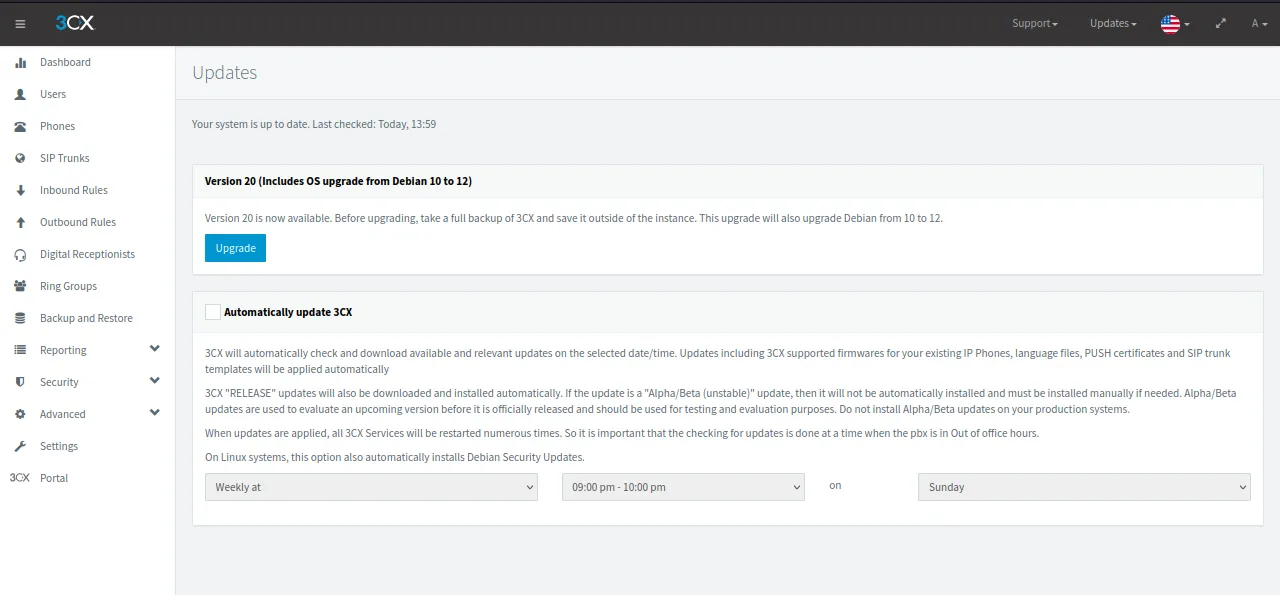Click the blue Upgrade button

[235, 248]
